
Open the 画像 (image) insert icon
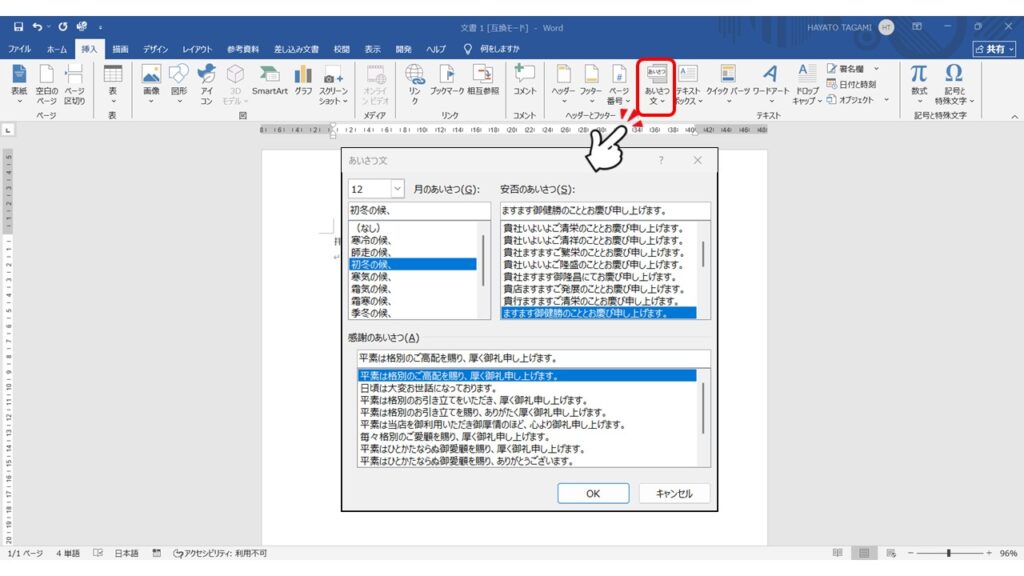click(x=151, y=78)
